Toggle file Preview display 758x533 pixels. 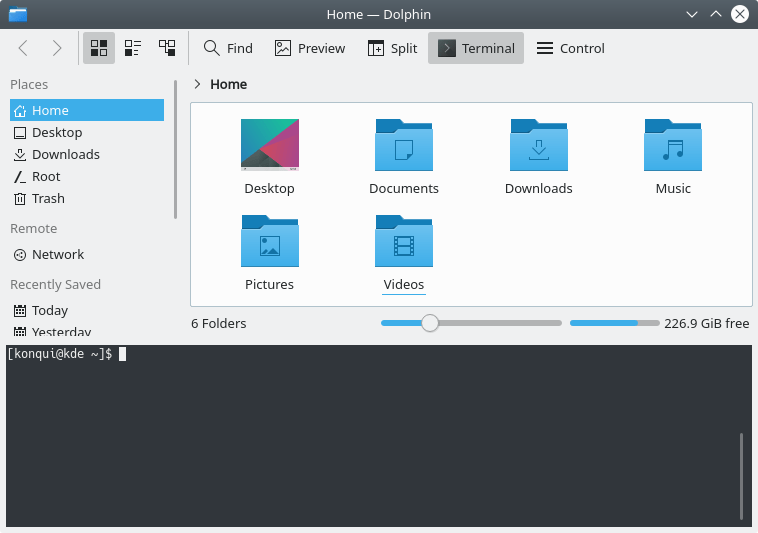[x=310, y=48]
